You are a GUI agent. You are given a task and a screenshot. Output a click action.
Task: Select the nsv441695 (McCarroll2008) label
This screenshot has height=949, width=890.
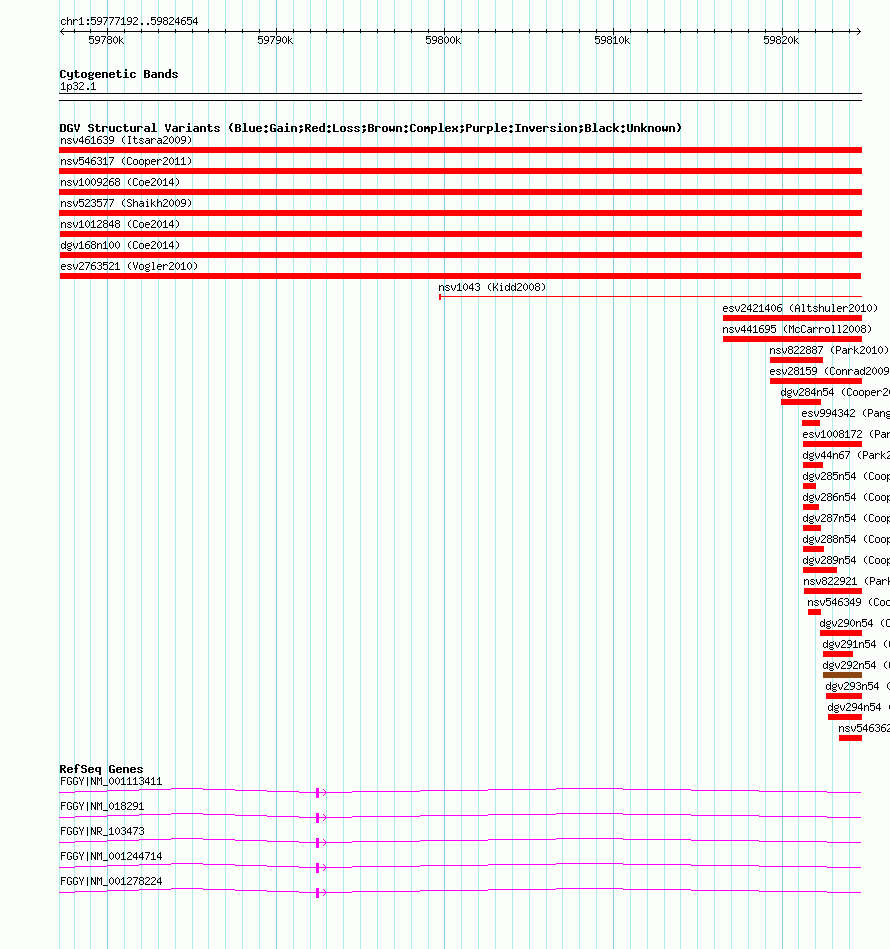[x=797, y=329]
